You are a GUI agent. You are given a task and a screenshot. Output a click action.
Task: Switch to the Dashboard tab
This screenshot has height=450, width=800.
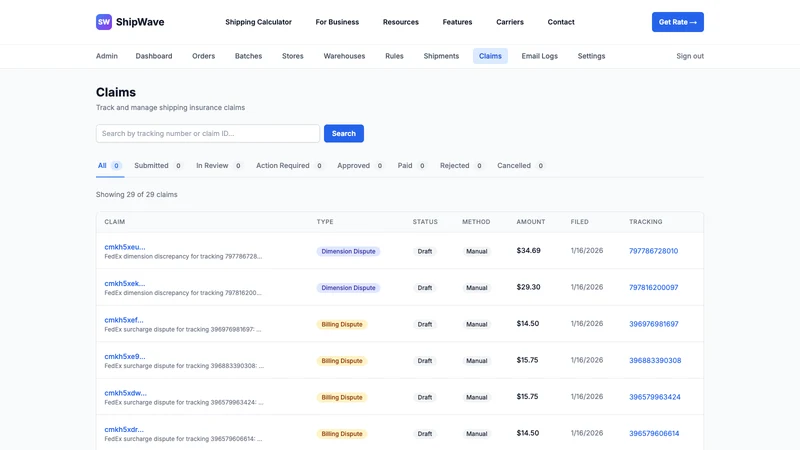click(x=154, y=56)
